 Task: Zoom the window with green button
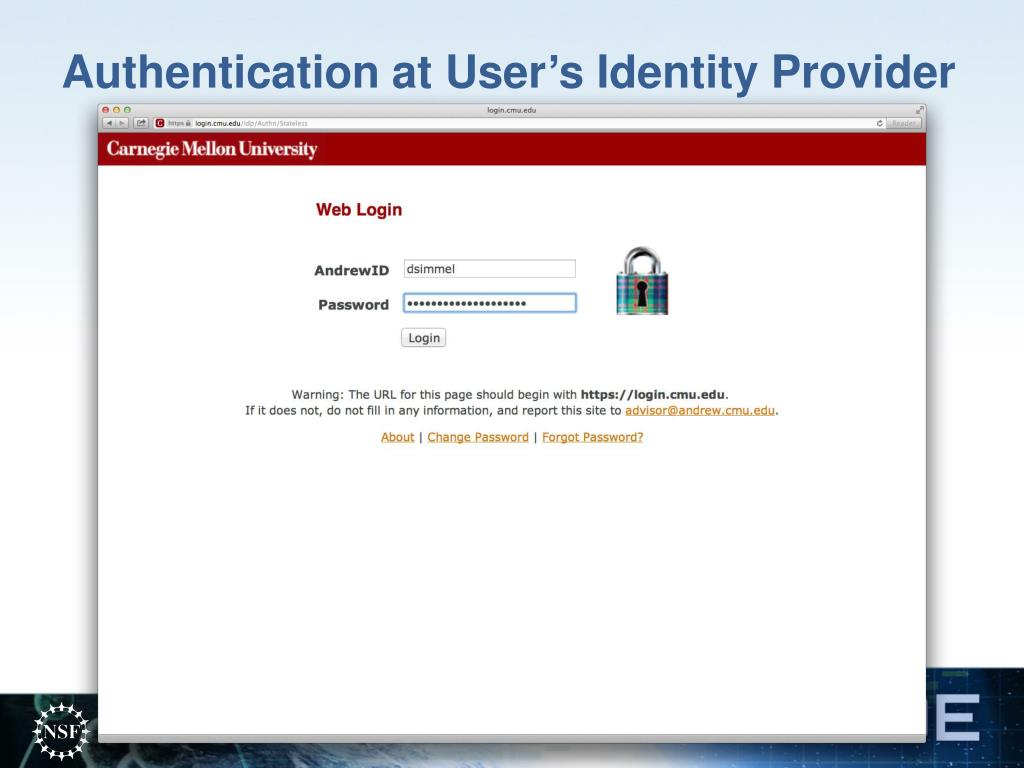tap(127, 110)
